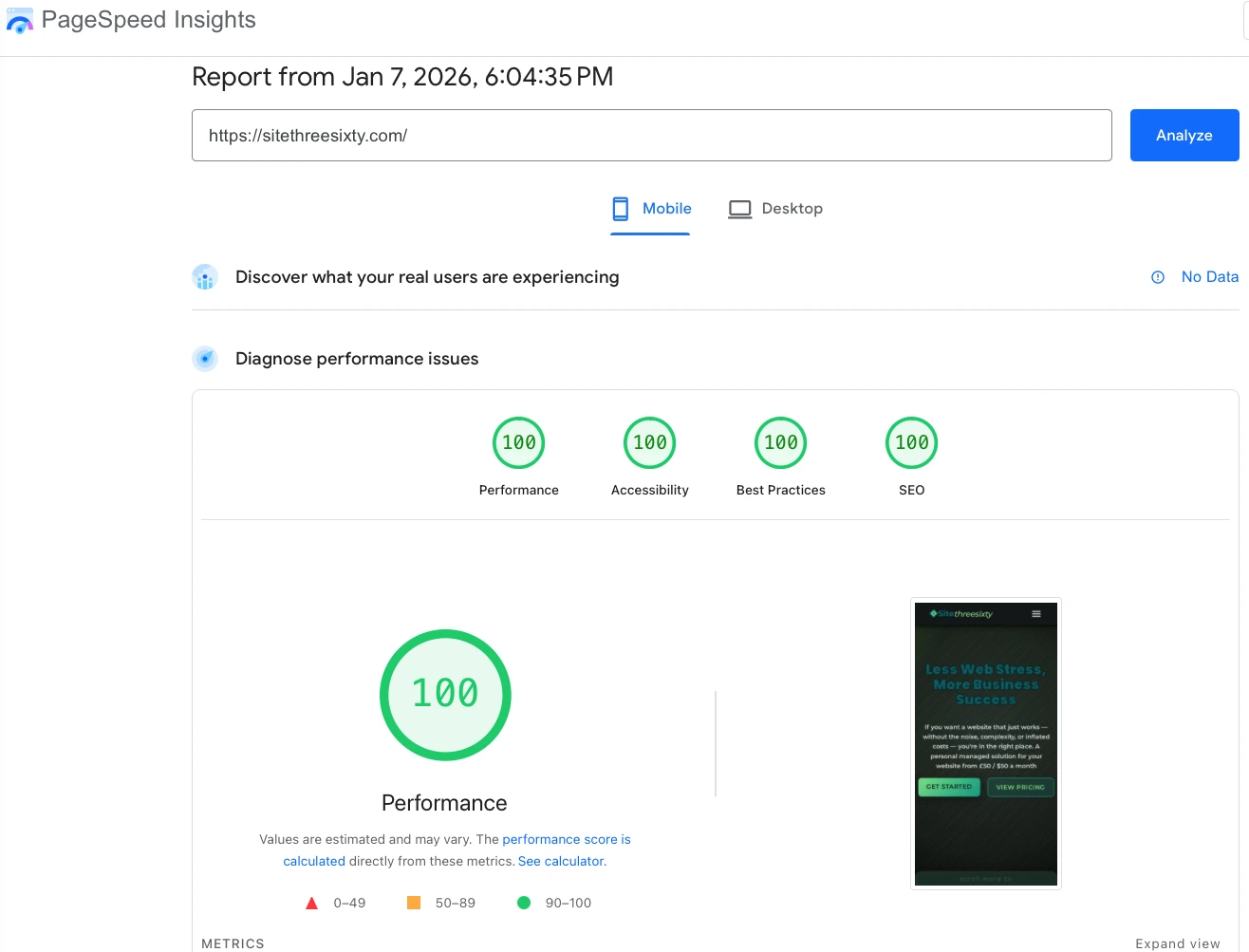Click the Analyze button

[1184, 135]
